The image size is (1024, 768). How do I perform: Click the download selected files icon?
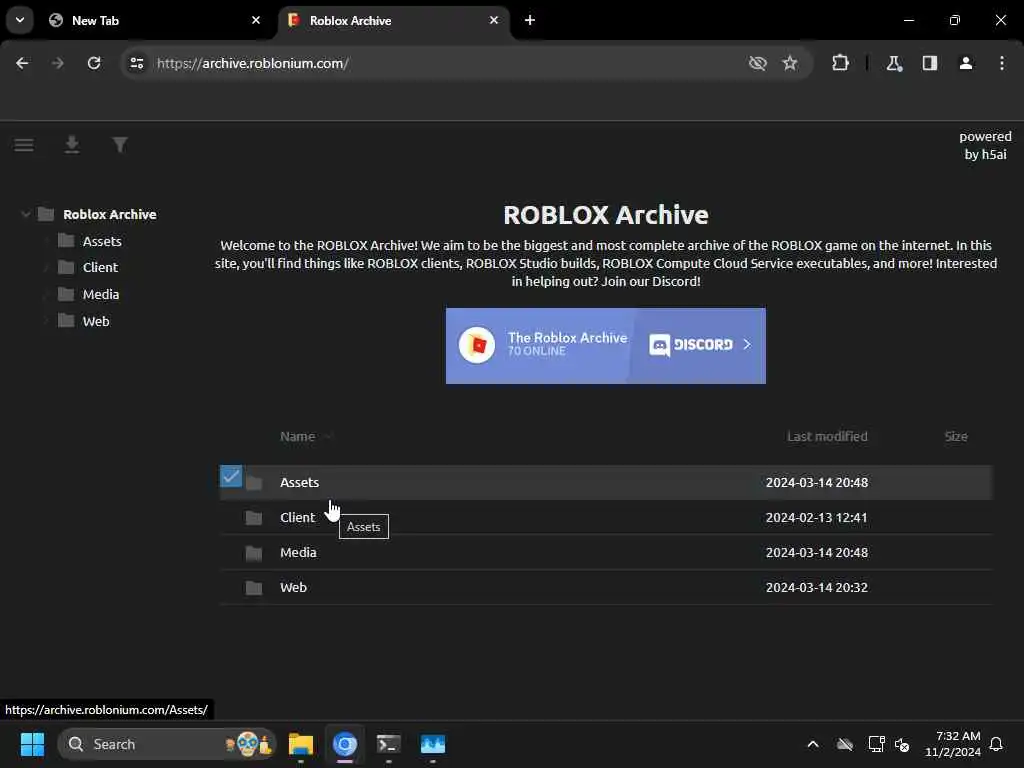coord(72,144)
